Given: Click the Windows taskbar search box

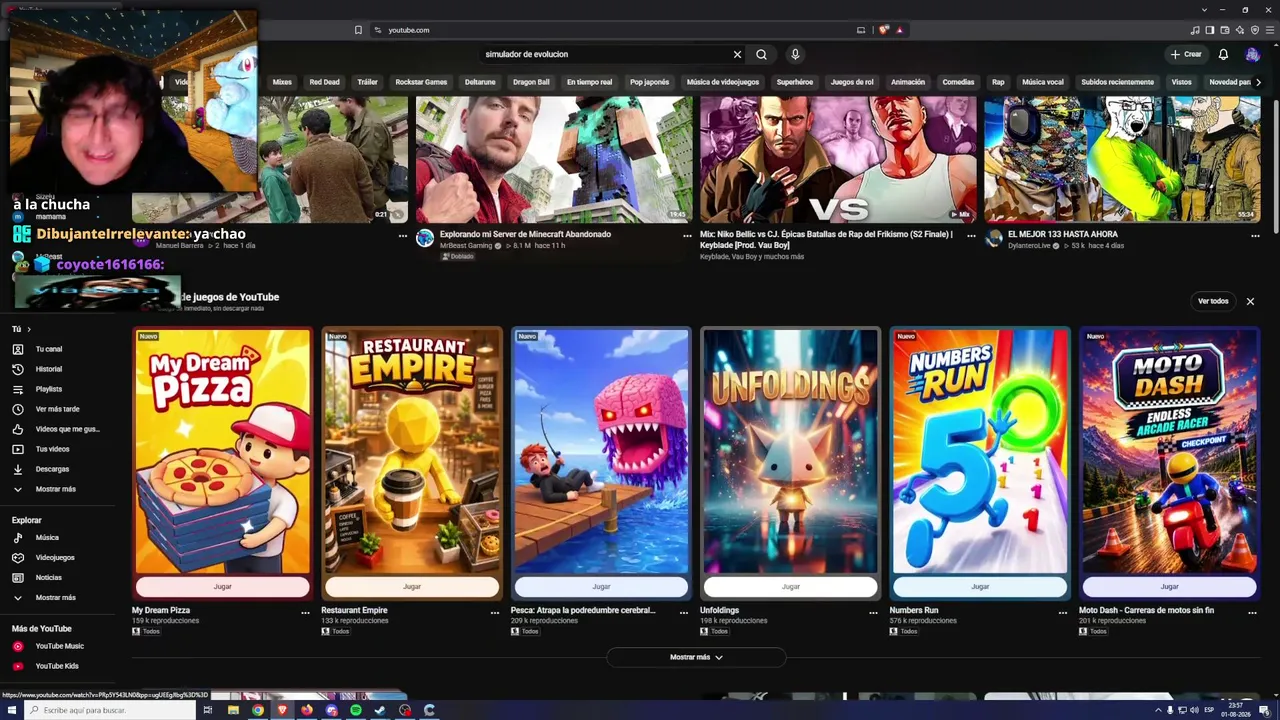Looking at the screenshot, I should pyautogui.click(x=111, y=710).
